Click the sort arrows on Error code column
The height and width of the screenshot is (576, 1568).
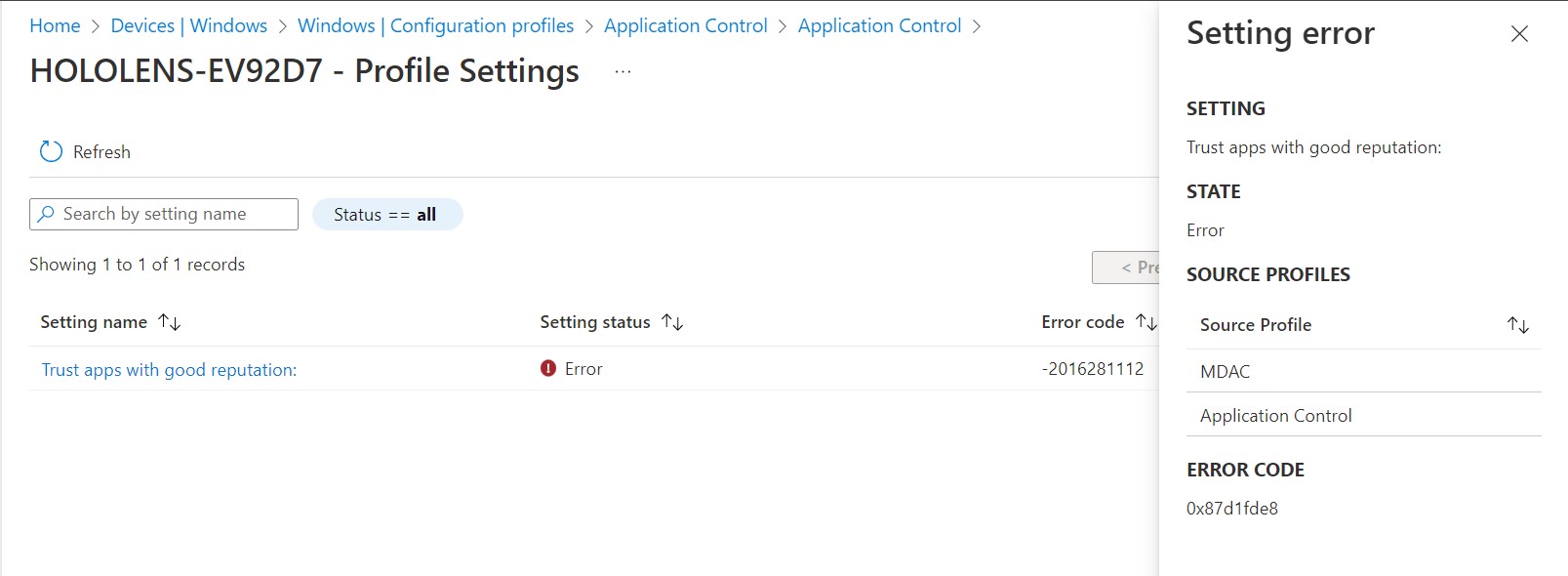tap(1147, 320)
